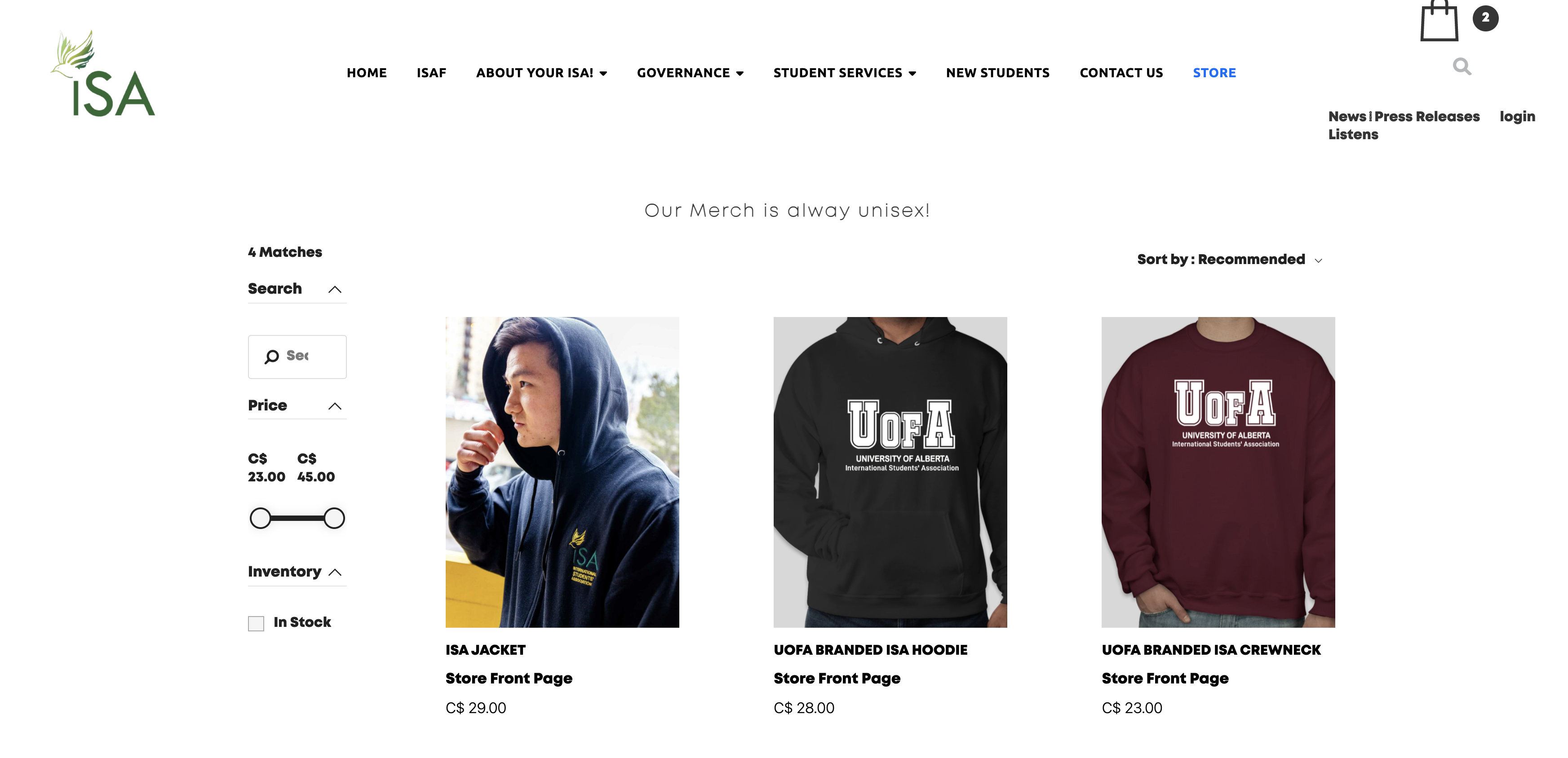Click the cart item count badge
1568x758 pixels.
click(x=1485, y=18)
